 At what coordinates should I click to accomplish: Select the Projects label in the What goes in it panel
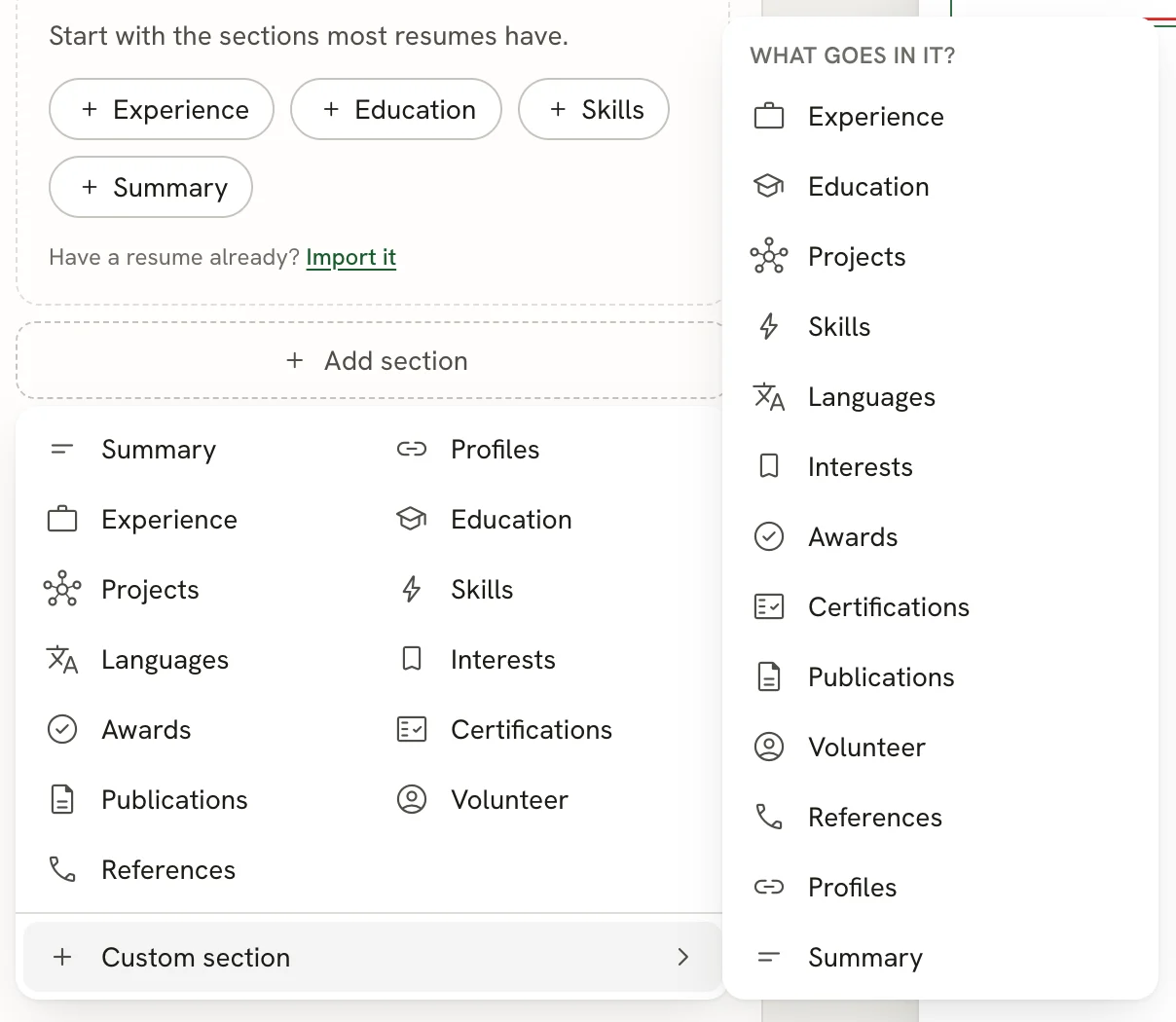point(857,257)
